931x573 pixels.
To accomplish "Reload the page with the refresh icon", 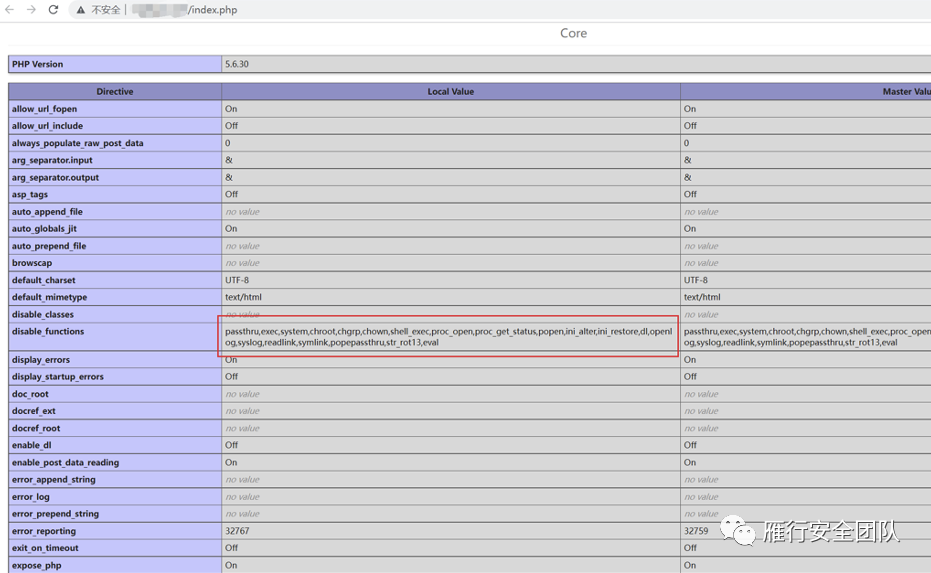I will click(x=53, y=10).
